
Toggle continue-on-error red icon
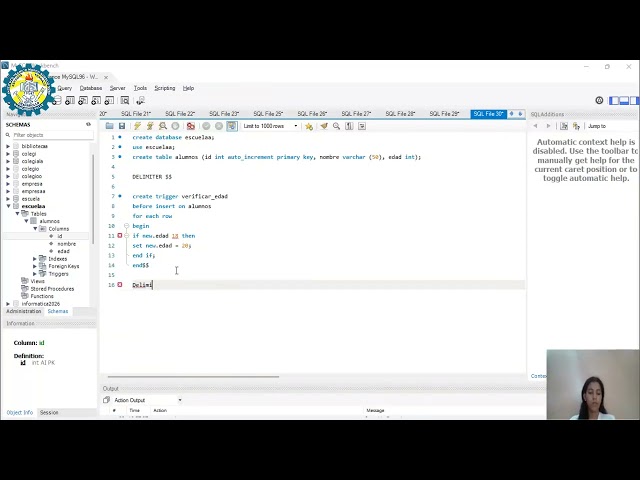(x=191, y=126)
